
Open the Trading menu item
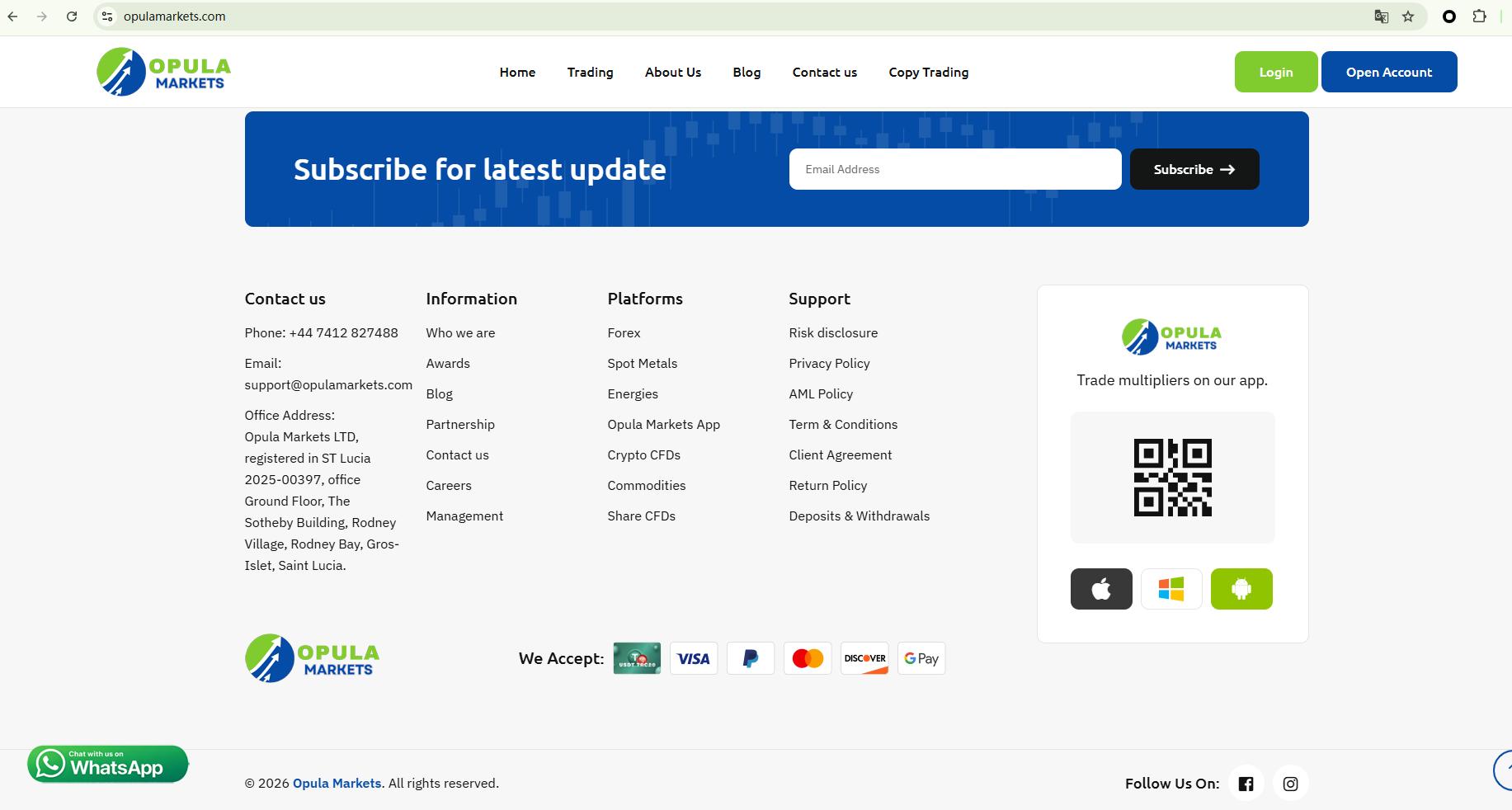[590, 73]
